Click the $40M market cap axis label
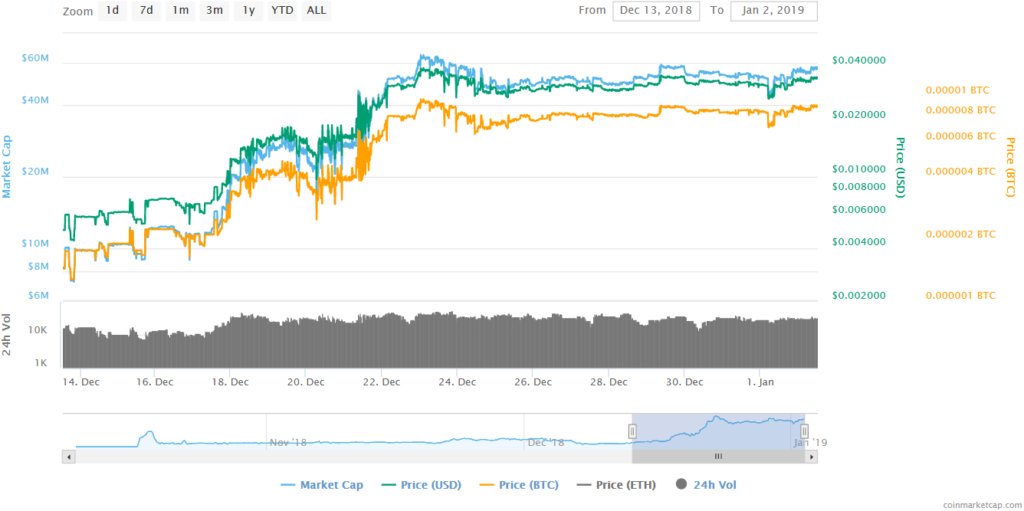Screen dimensions: 1024x511 35,100
